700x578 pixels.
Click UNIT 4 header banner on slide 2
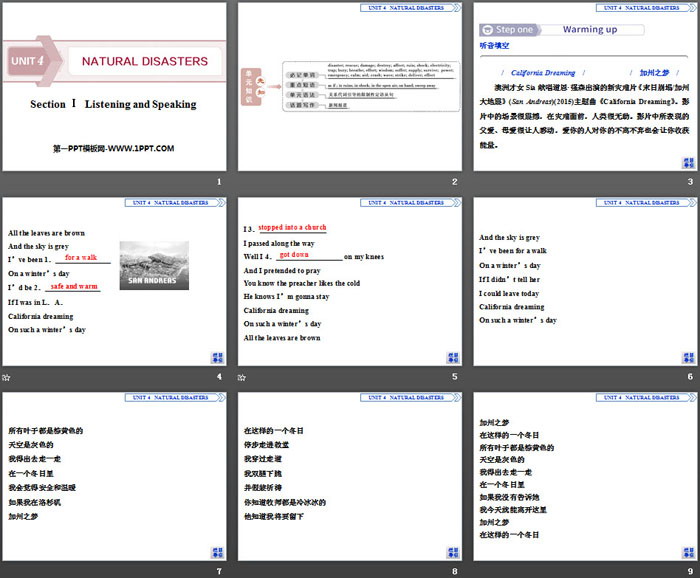tap(410, 8)
